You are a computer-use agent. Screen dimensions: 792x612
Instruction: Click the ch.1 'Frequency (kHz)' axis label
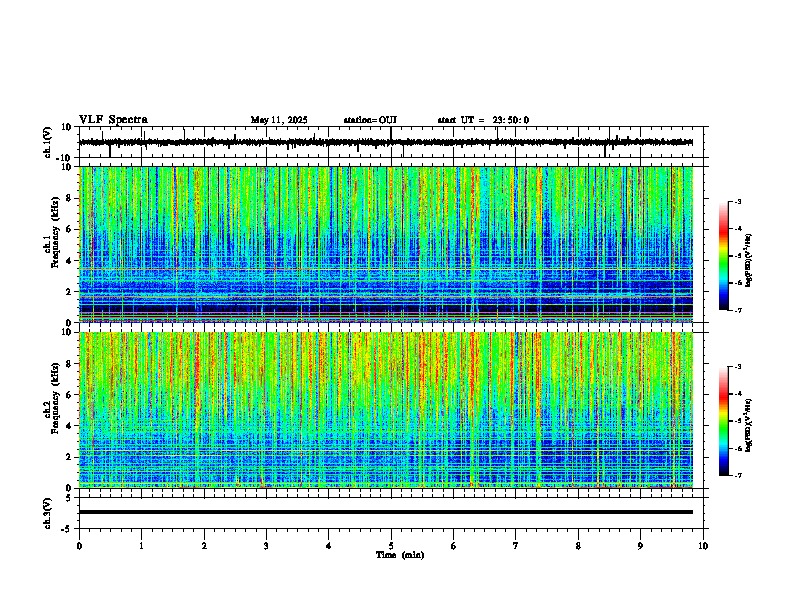click(x=55, y=232)
